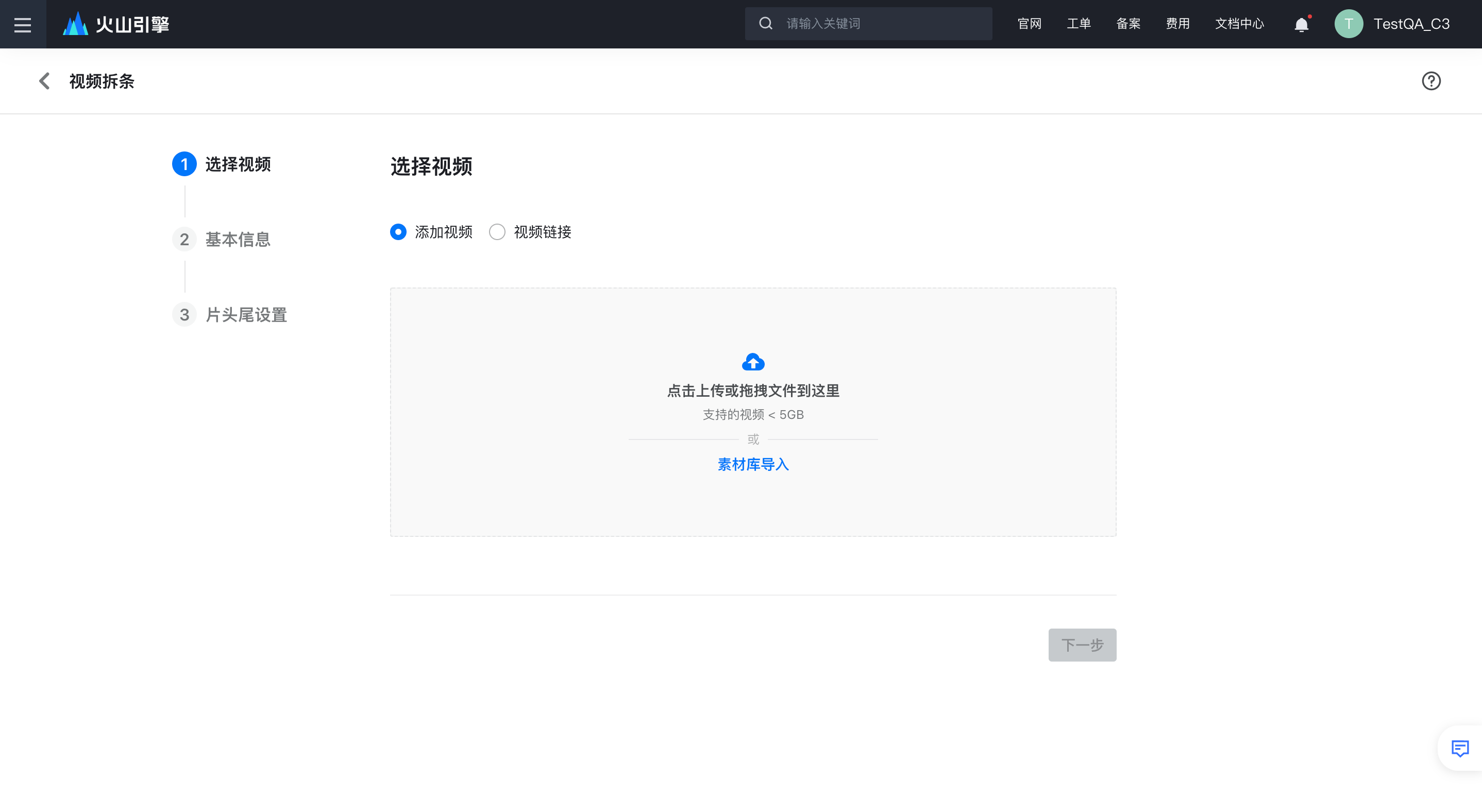This screenshot has height=812, width=1482.
Task: Click the cloud upload icon
Action: point(753,362)
